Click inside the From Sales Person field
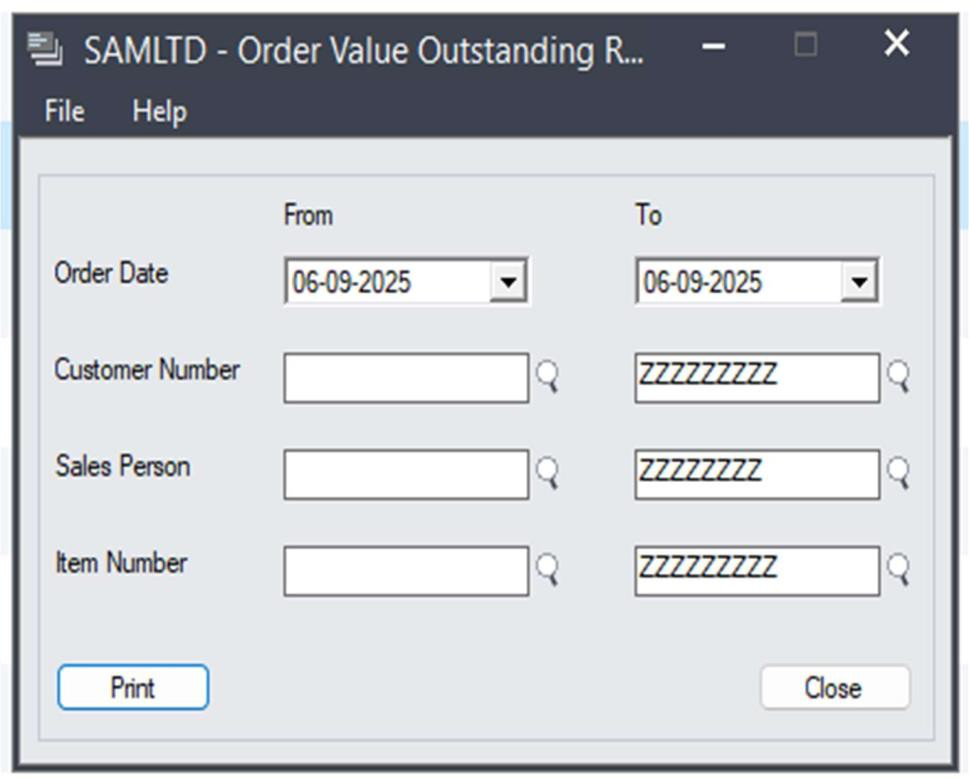This screenshot has height=778, width=969. [406, 474]
